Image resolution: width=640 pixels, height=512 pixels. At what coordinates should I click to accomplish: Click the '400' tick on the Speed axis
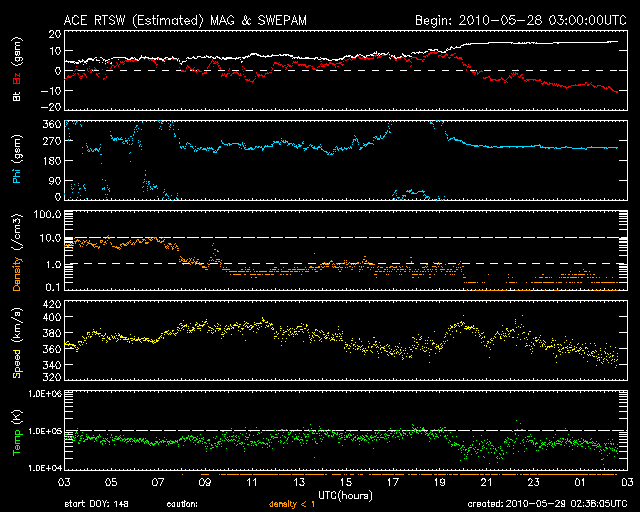[52, 317]
